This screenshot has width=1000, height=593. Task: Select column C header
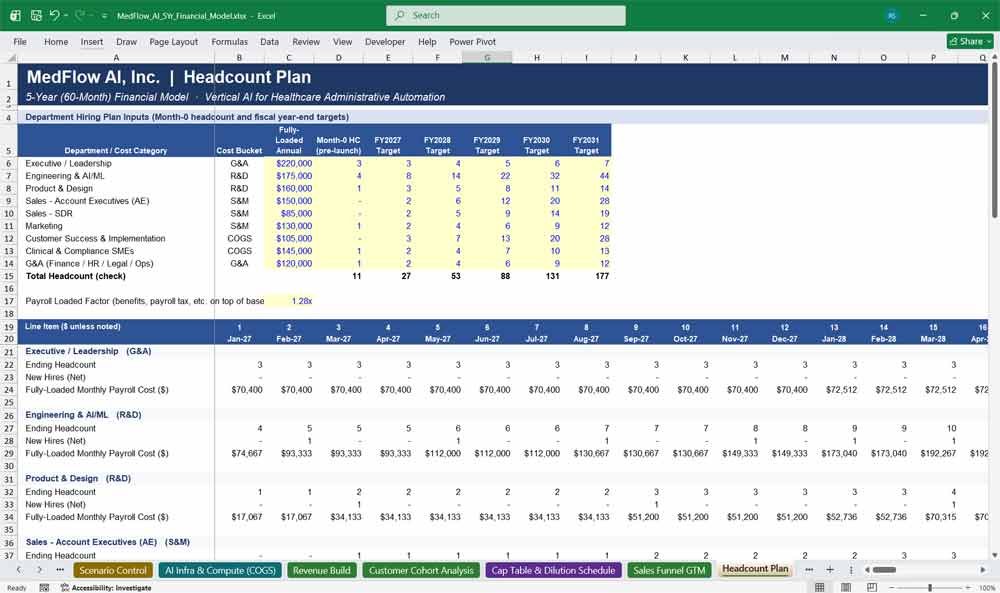coord(289,57)
